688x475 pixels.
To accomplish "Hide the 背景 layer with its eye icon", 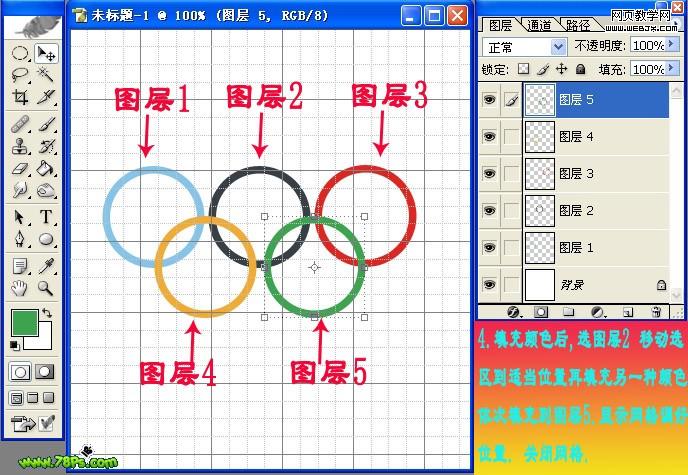I will [489, 285].
